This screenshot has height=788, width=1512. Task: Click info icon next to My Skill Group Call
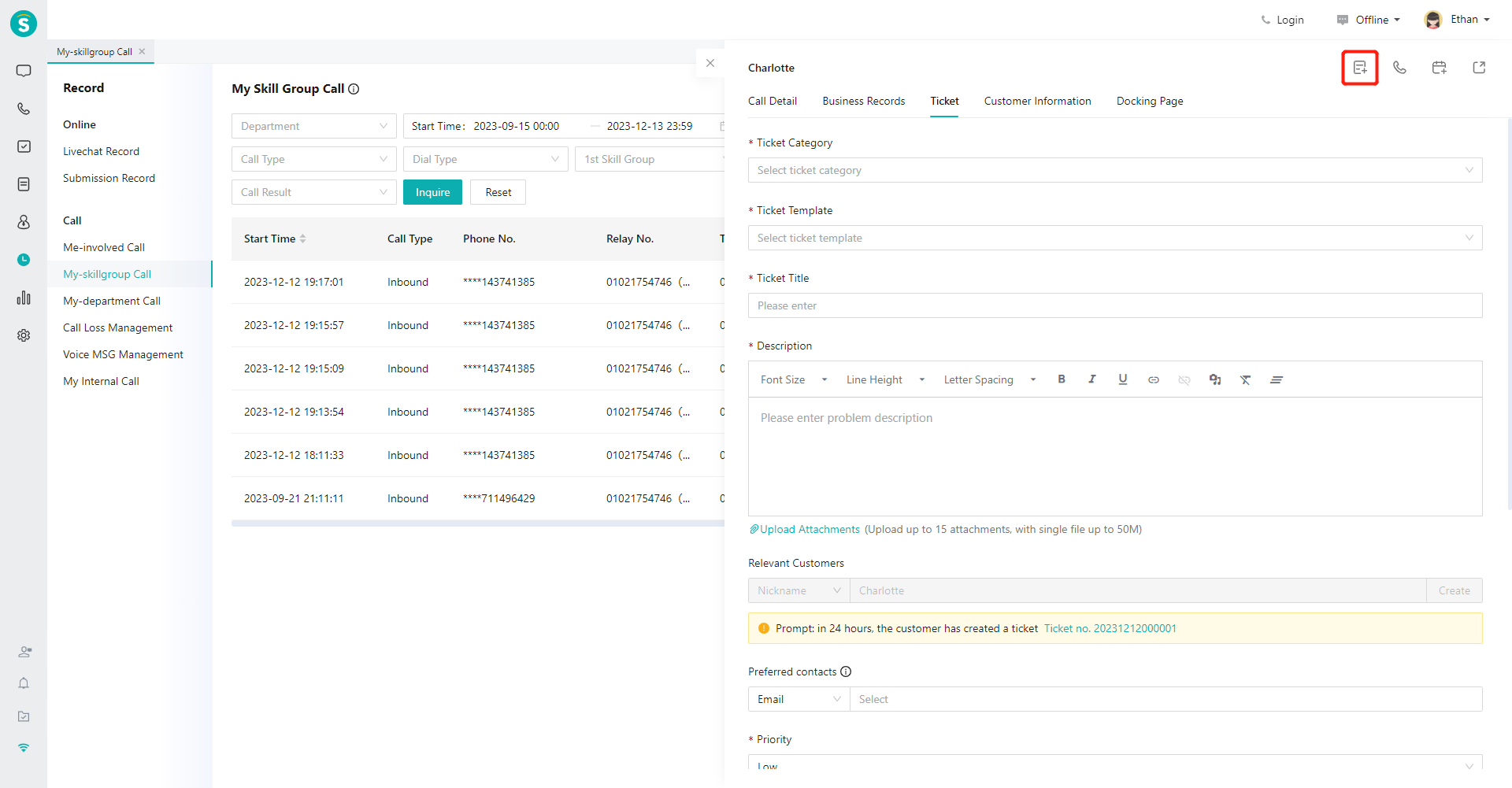[x=354, y=89]
